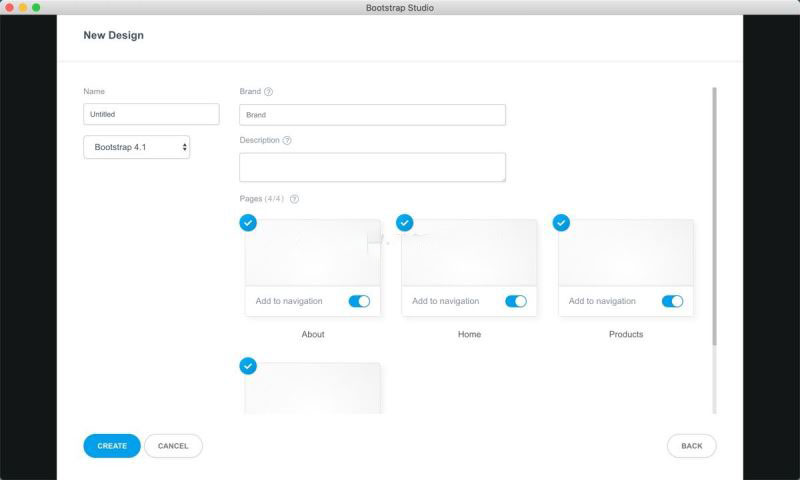Select the Home page thumbnail
This screenshot has width=800, height=480.
click(469, 253)
